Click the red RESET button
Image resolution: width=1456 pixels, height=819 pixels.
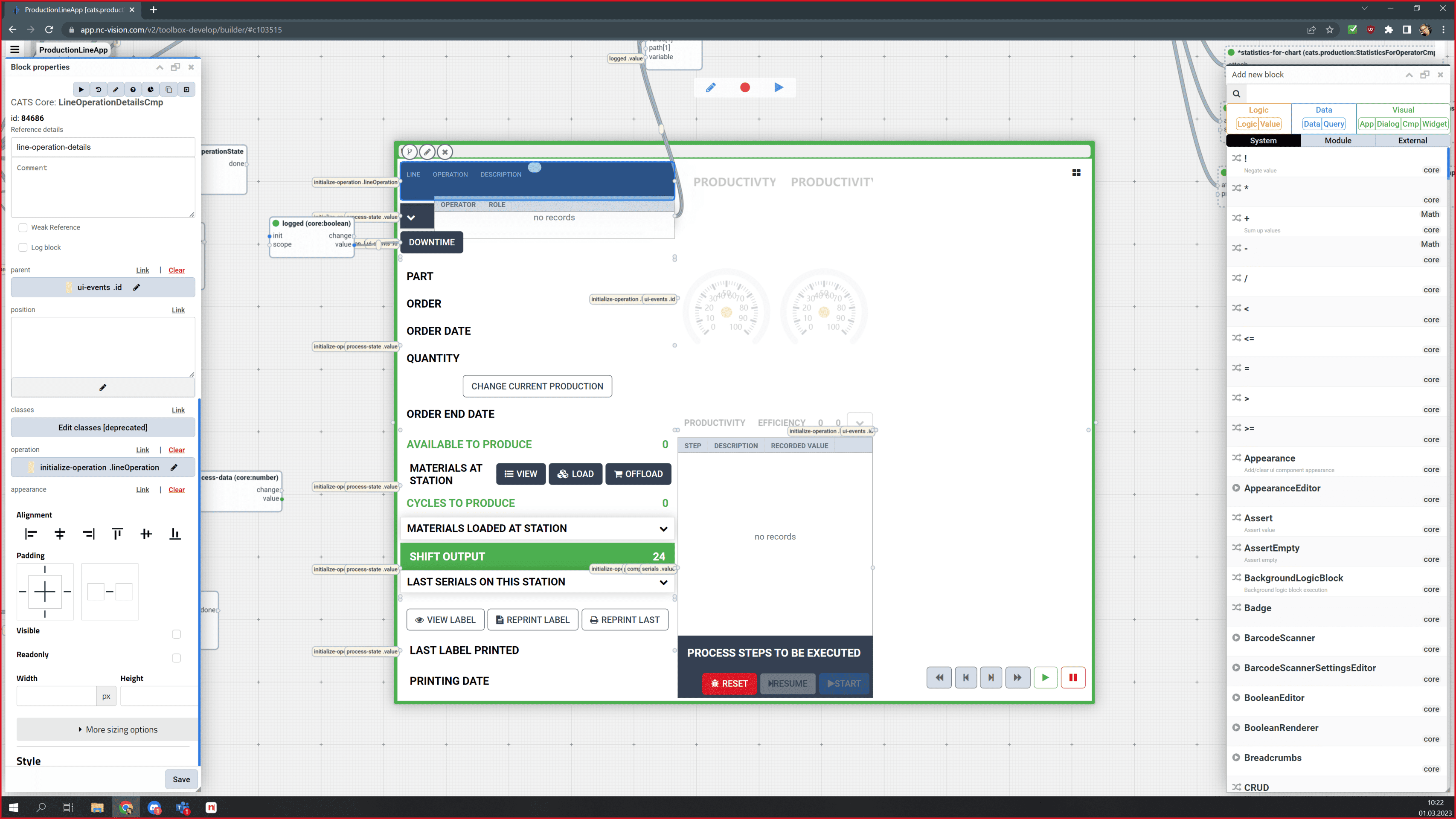click(x=729, y=684)
